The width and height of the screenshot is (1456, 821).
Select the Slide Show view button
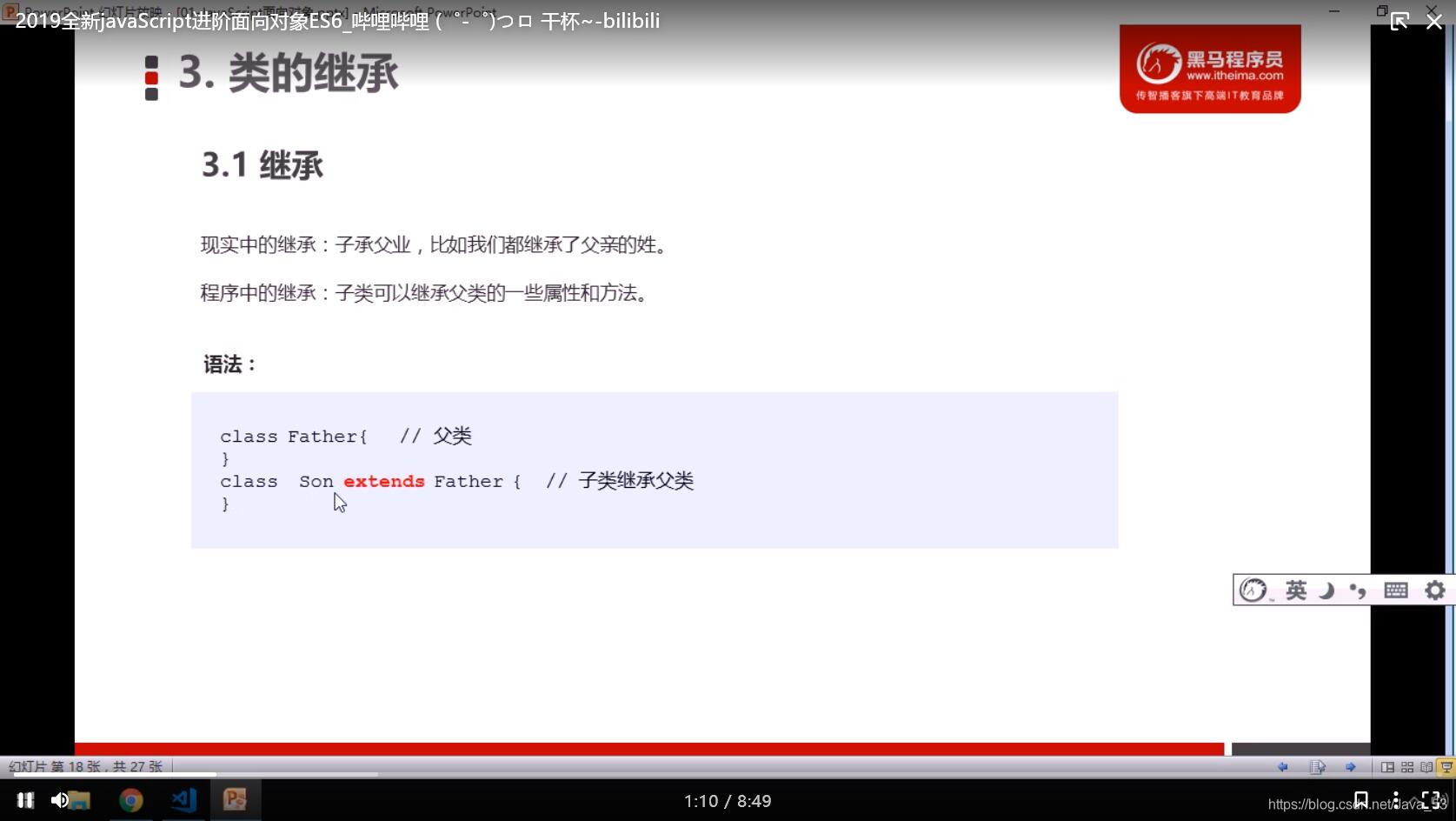point(1446,767)
